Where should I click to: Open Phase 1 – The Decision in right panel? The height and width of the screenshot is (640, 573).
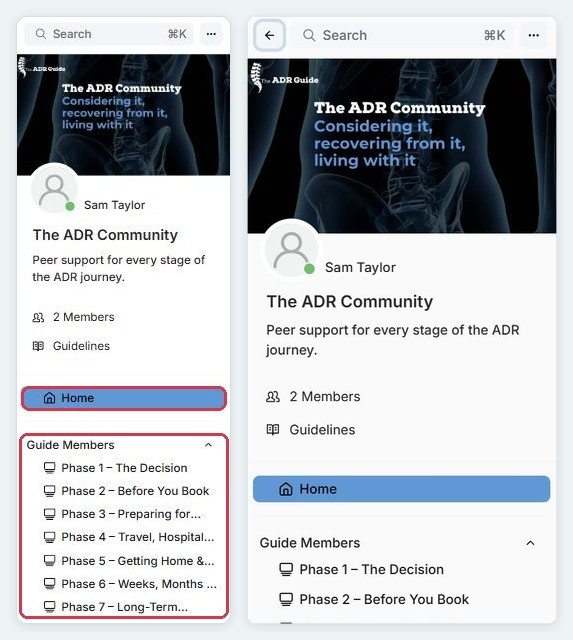(x=371, y=569)
